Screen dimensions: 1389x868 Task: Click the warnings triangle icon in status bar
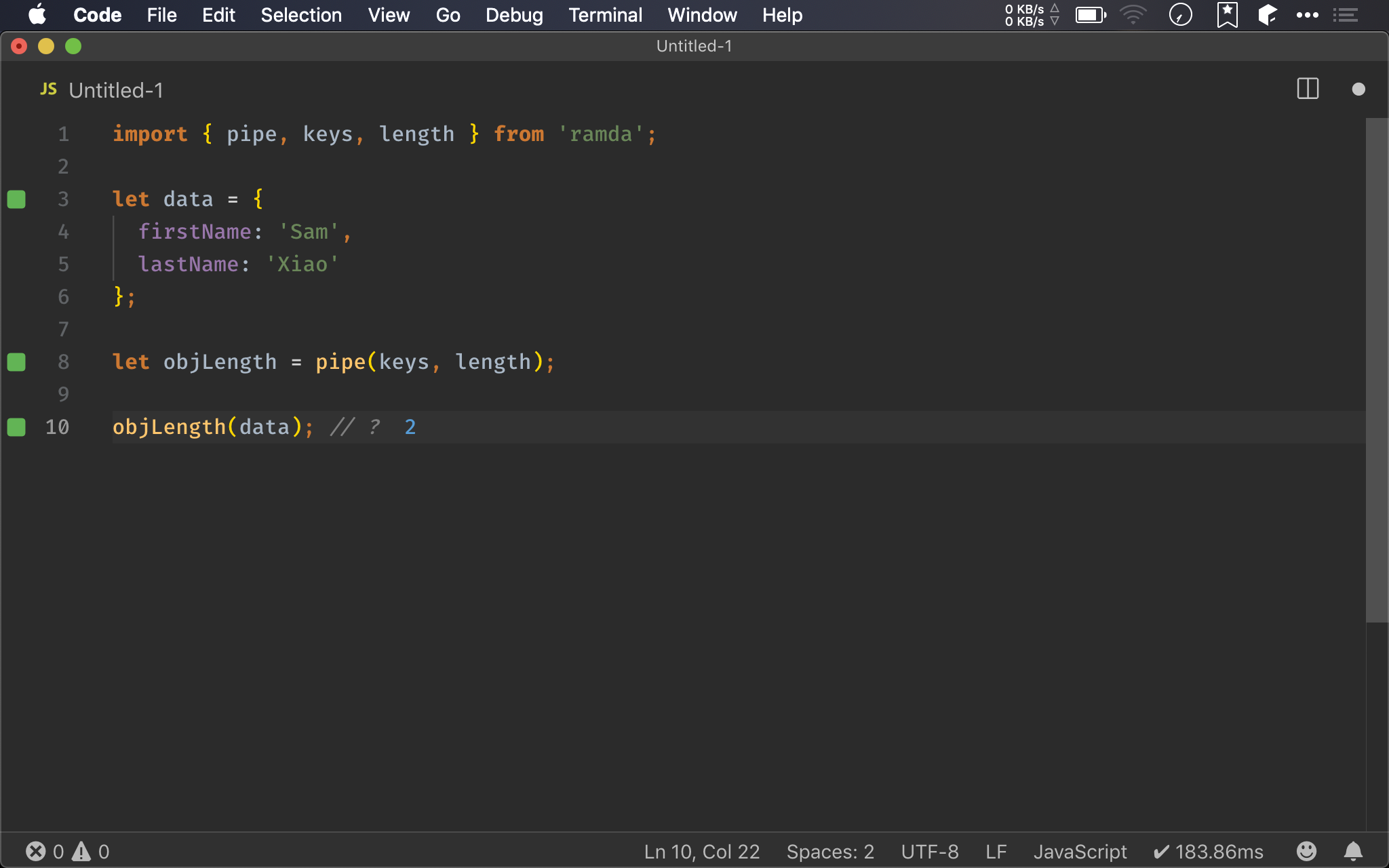[x=81, y=851]
